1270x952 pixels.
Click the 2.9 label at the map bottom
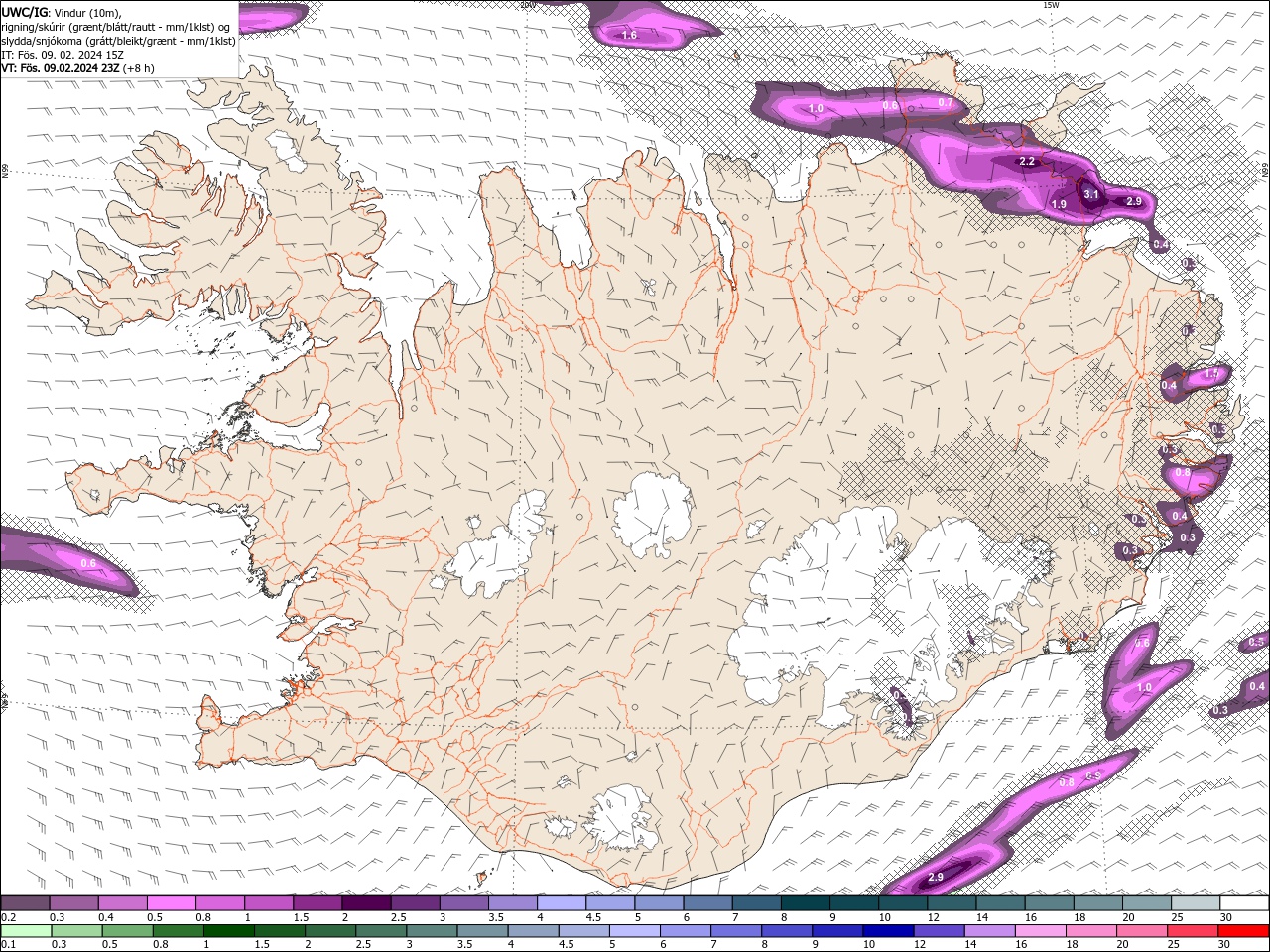936,878
